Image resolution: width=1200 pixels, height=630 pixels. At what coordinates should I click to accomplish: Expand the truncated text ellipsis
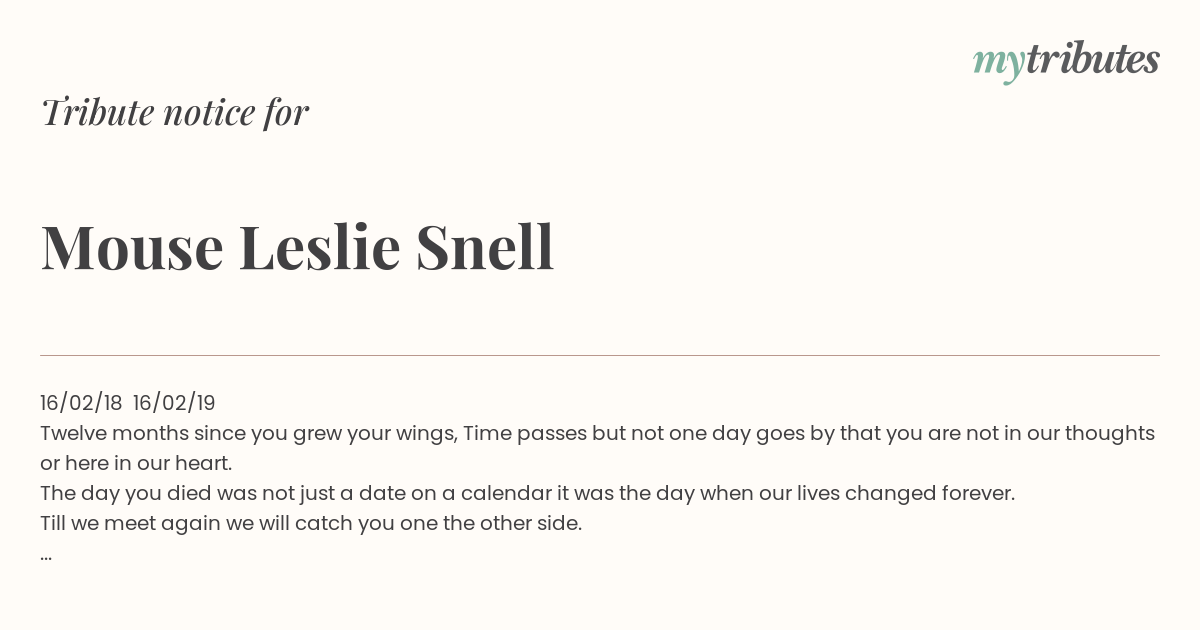tap(46, 556)
